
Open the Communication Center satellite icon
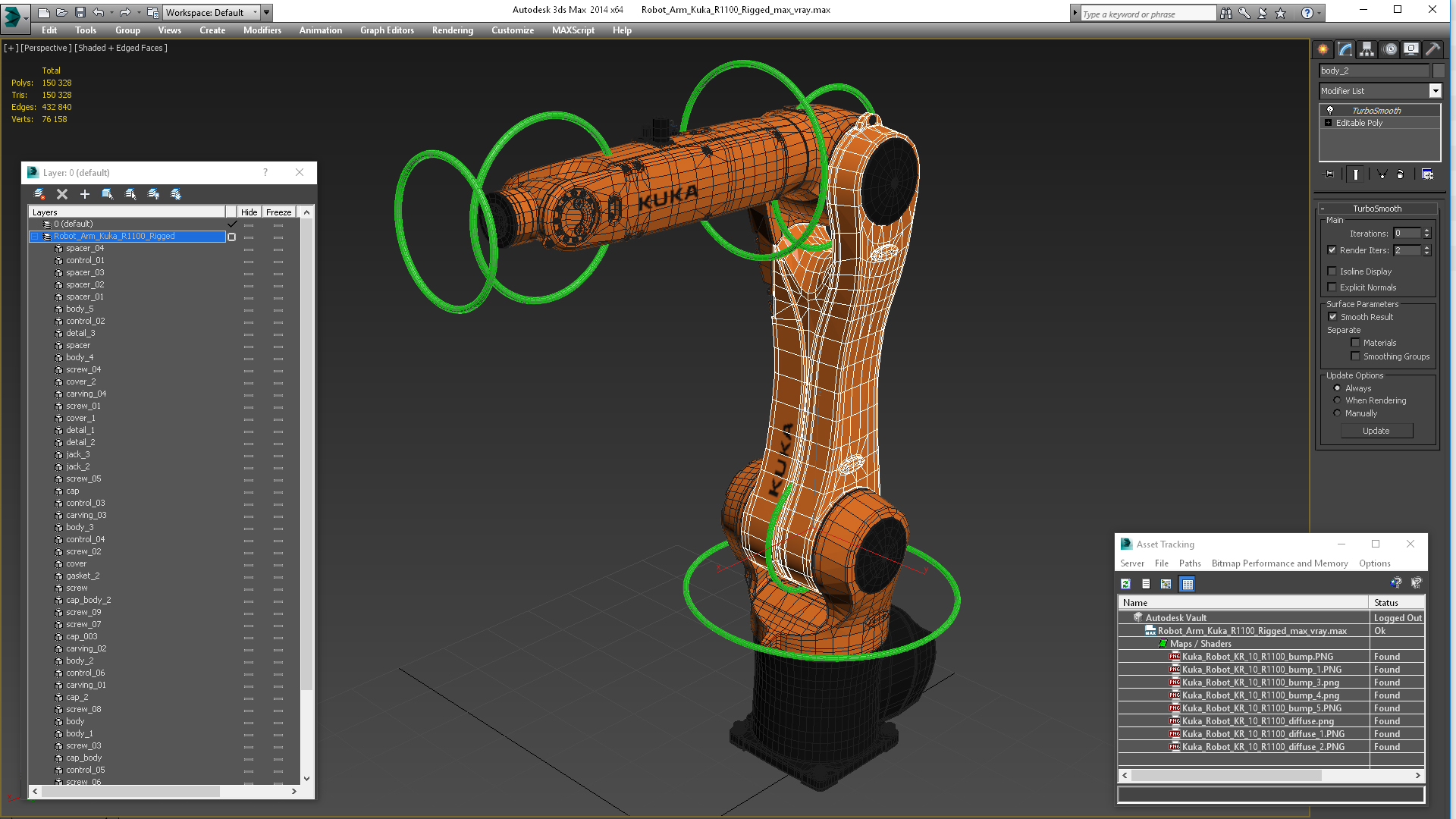1263,13
